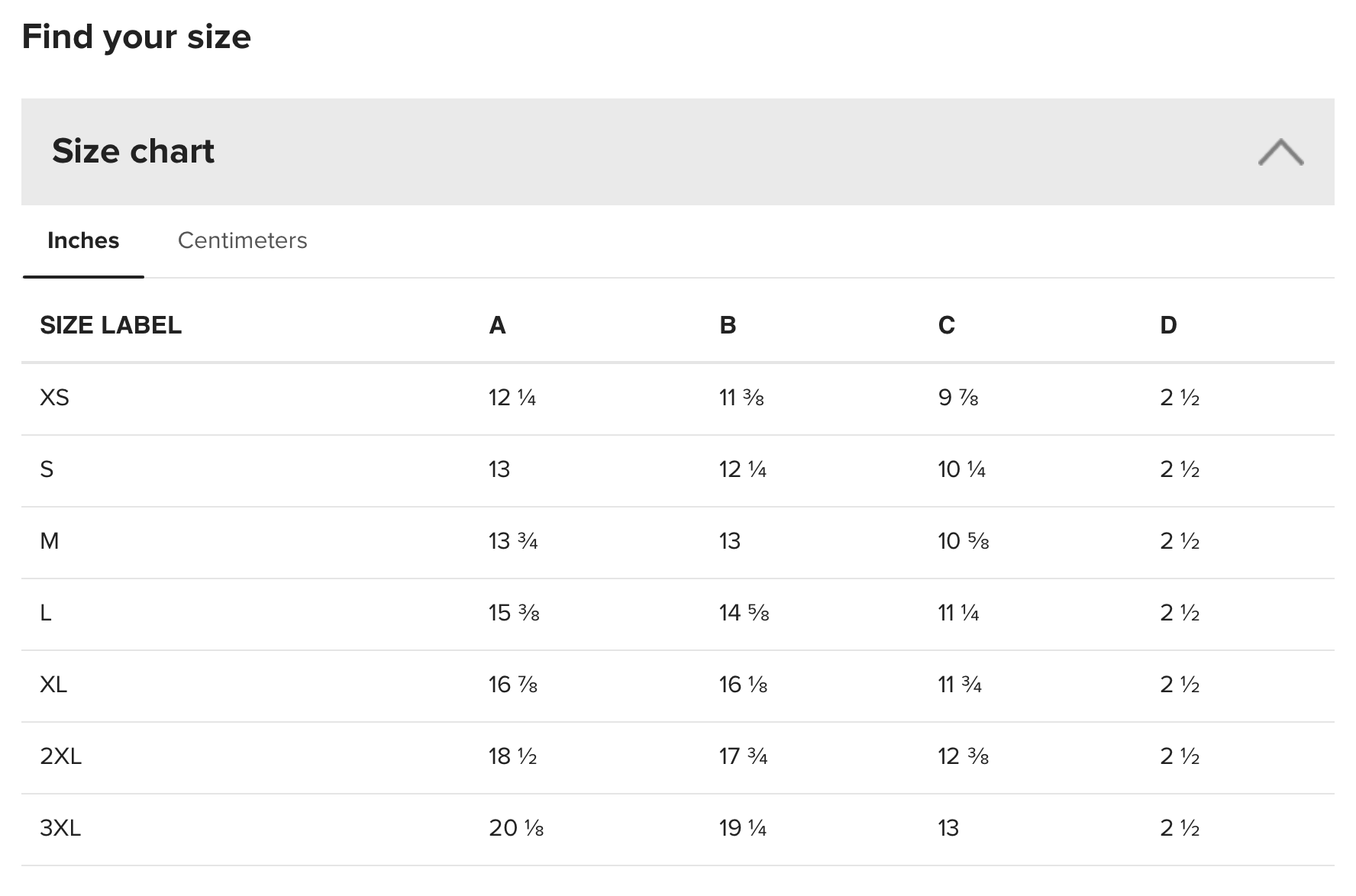Collapse the Size chart chevron arrow
Image resolution: width=1356 pixels, height=896 pixels.
tap(1280, 152)
